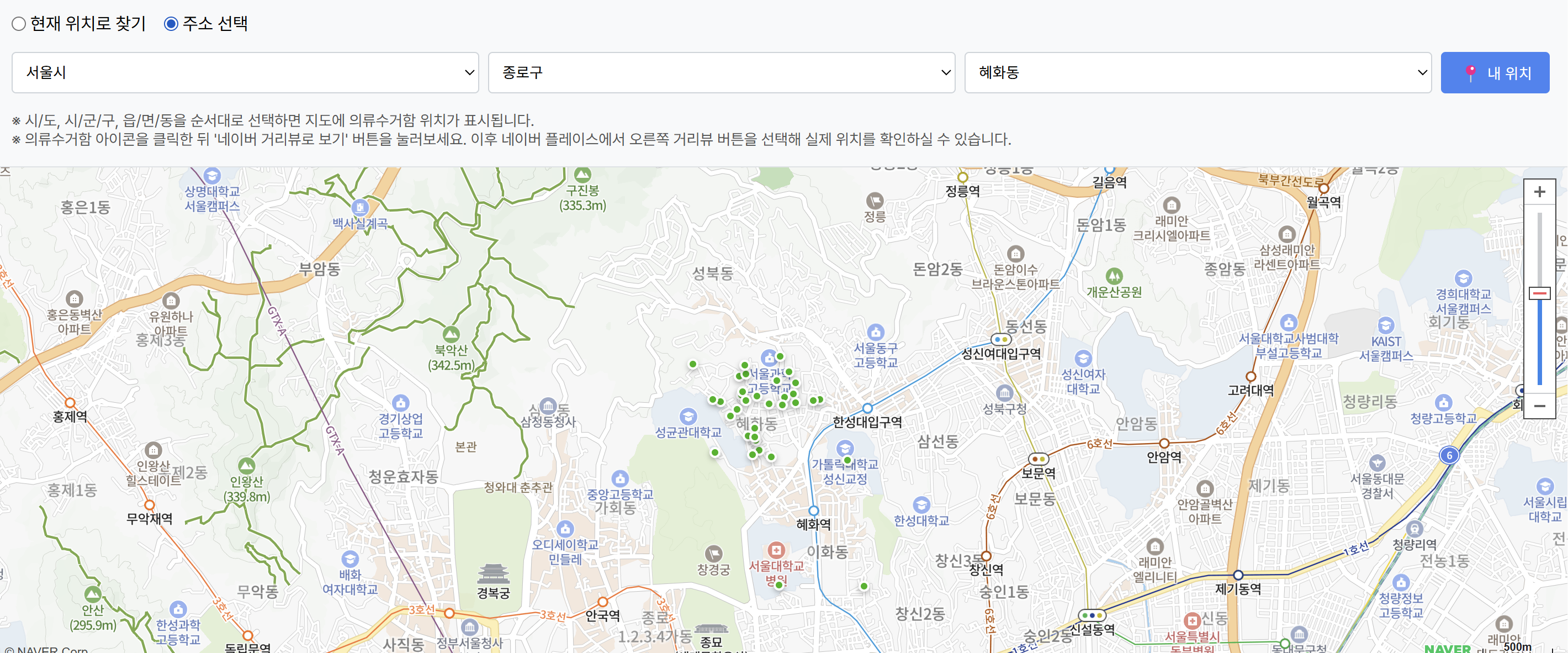Click the 길음역 station label
This screenshot has height=653, width=1568.
[x=1110, y=182]
